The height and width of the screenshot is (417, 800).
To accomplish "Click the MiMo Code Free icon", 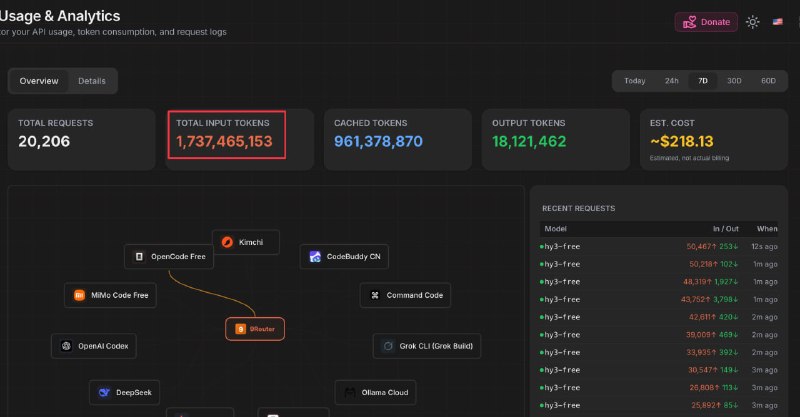I will (79, 295).
